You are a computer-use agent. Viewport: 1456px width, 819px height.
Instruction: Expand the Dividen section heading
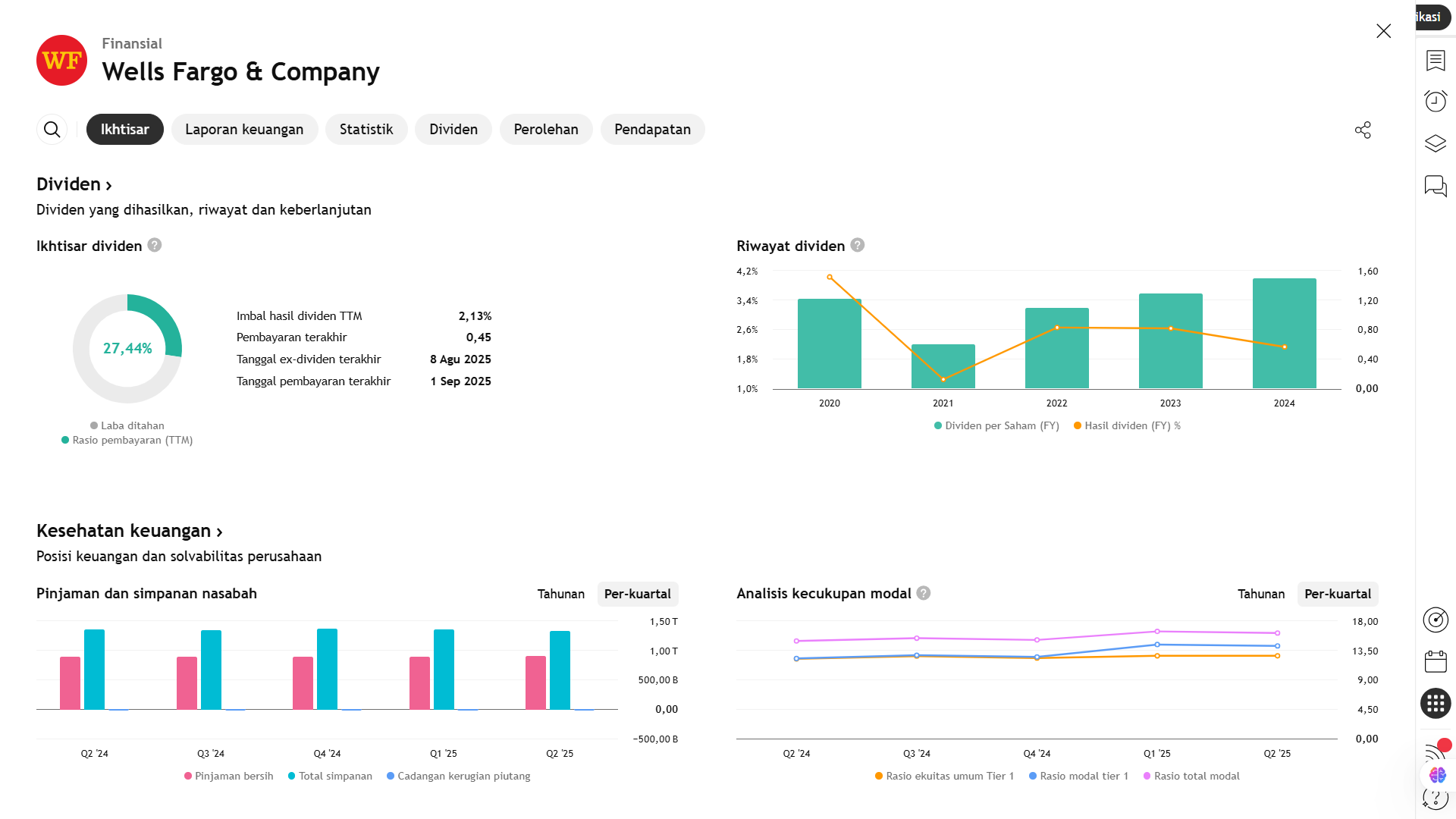click(74, 184)
